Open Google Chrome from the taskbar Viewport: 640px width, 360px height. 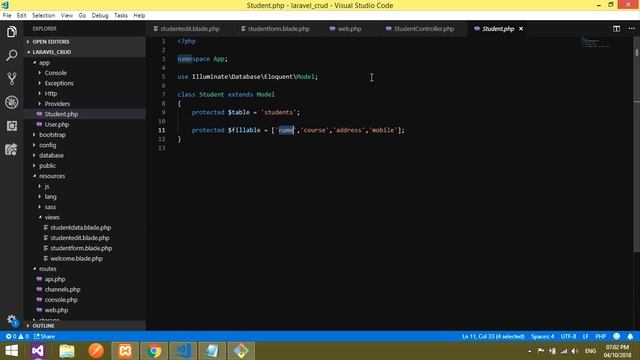click(154, 351)
